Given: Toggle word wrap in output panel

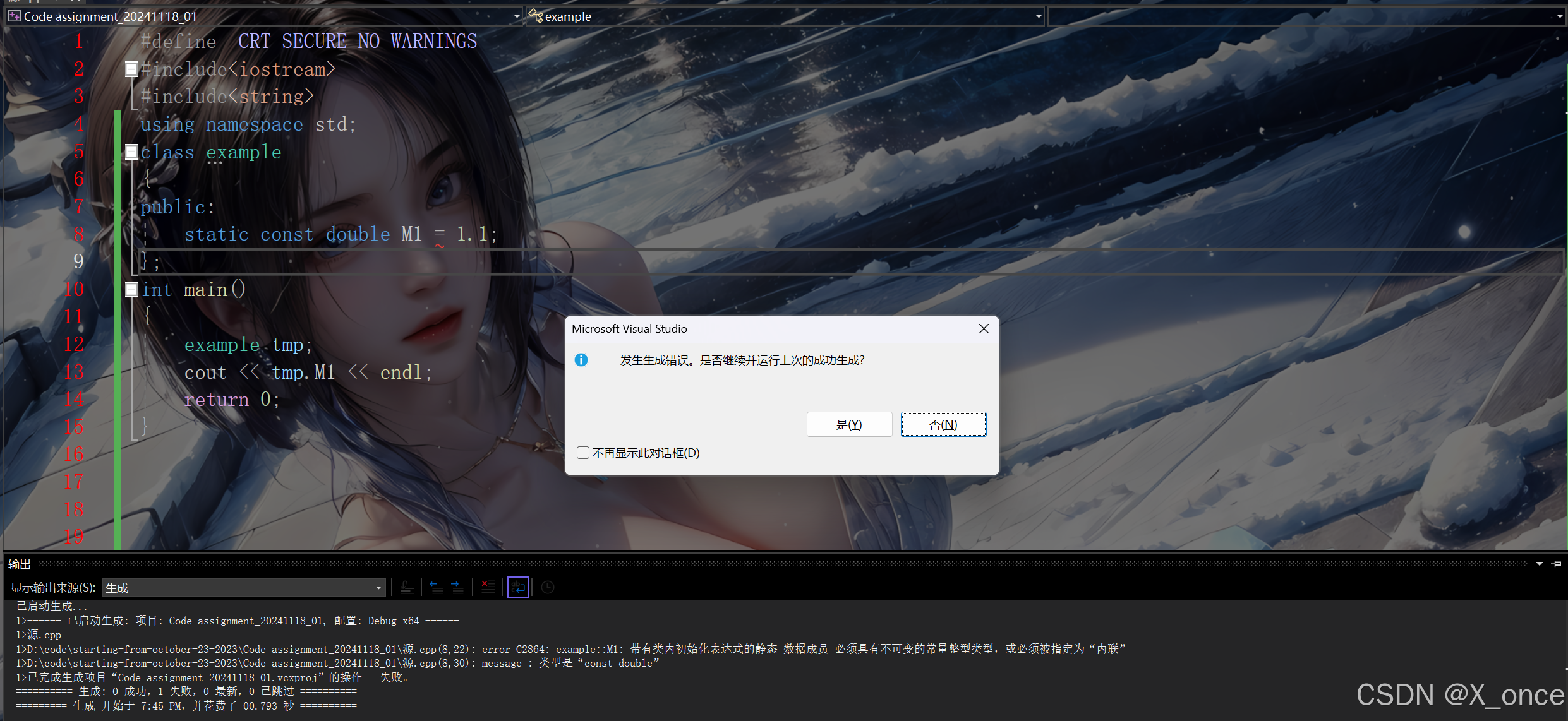Looking at the screenshot, I should 518,588.
